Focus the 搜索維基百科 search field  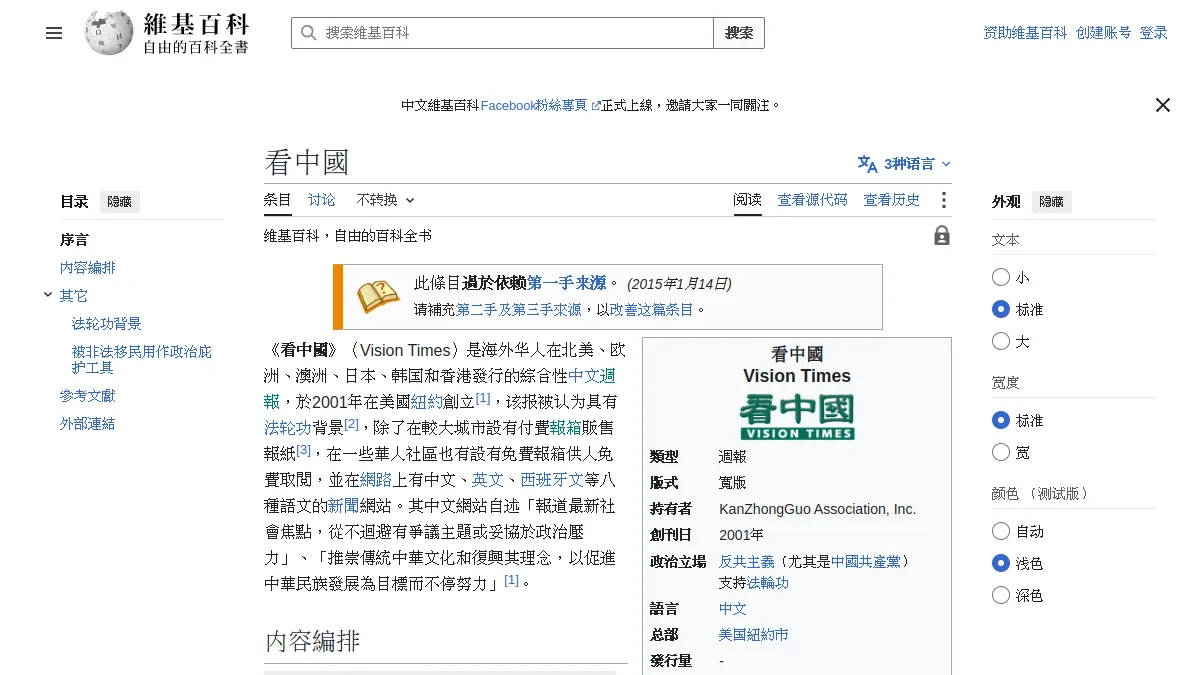502,33
